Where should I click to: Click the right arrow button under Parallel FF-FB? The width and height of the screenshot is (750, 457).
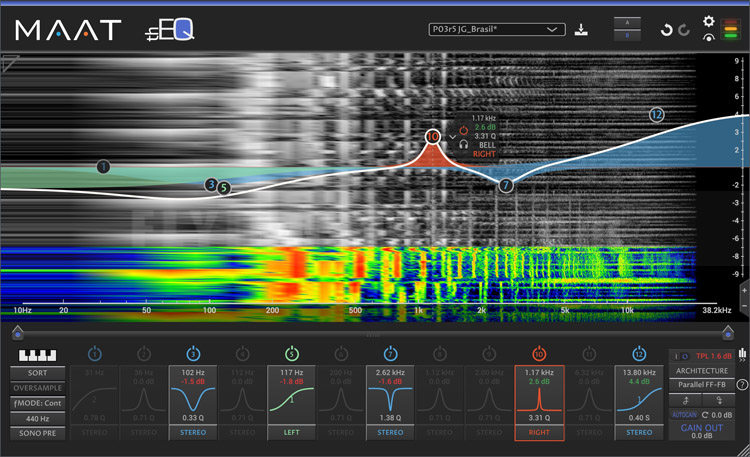[719, 400]
